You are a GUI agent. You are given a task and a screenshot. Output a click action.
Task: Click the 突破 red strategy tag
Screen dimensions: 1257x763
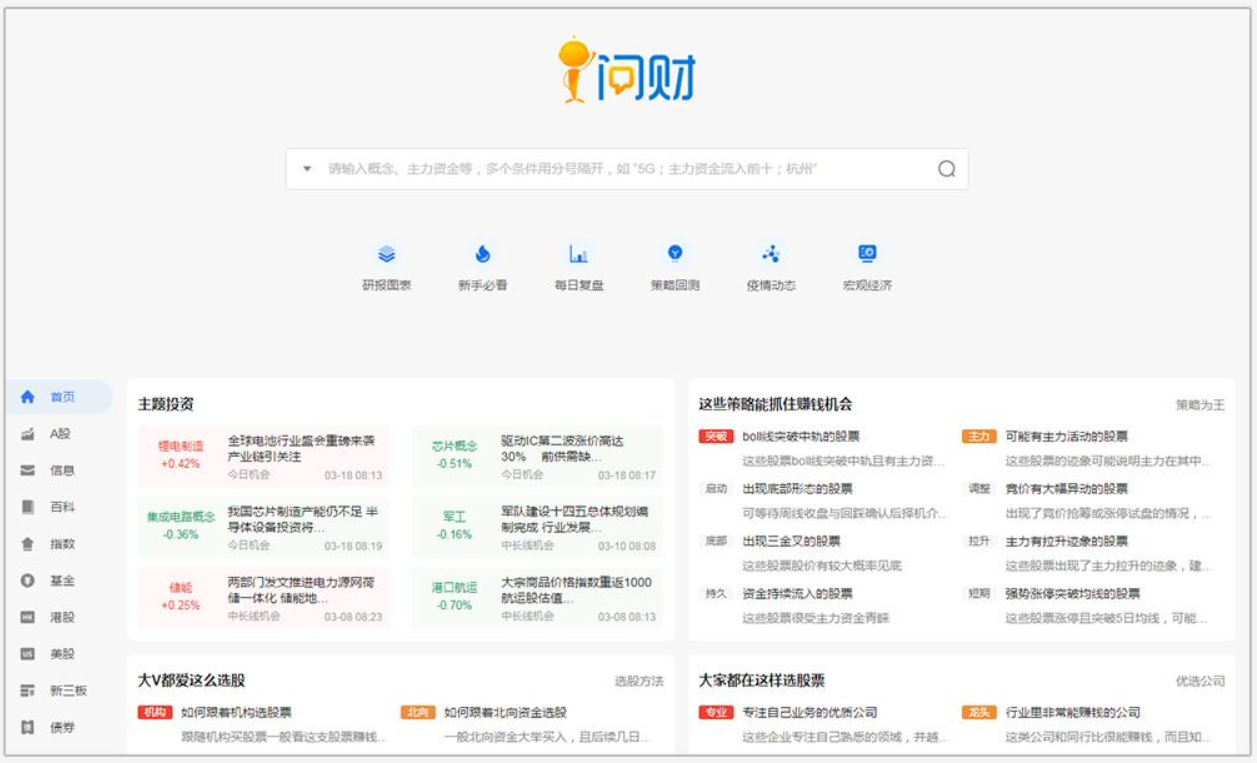(x=716, y=436)
